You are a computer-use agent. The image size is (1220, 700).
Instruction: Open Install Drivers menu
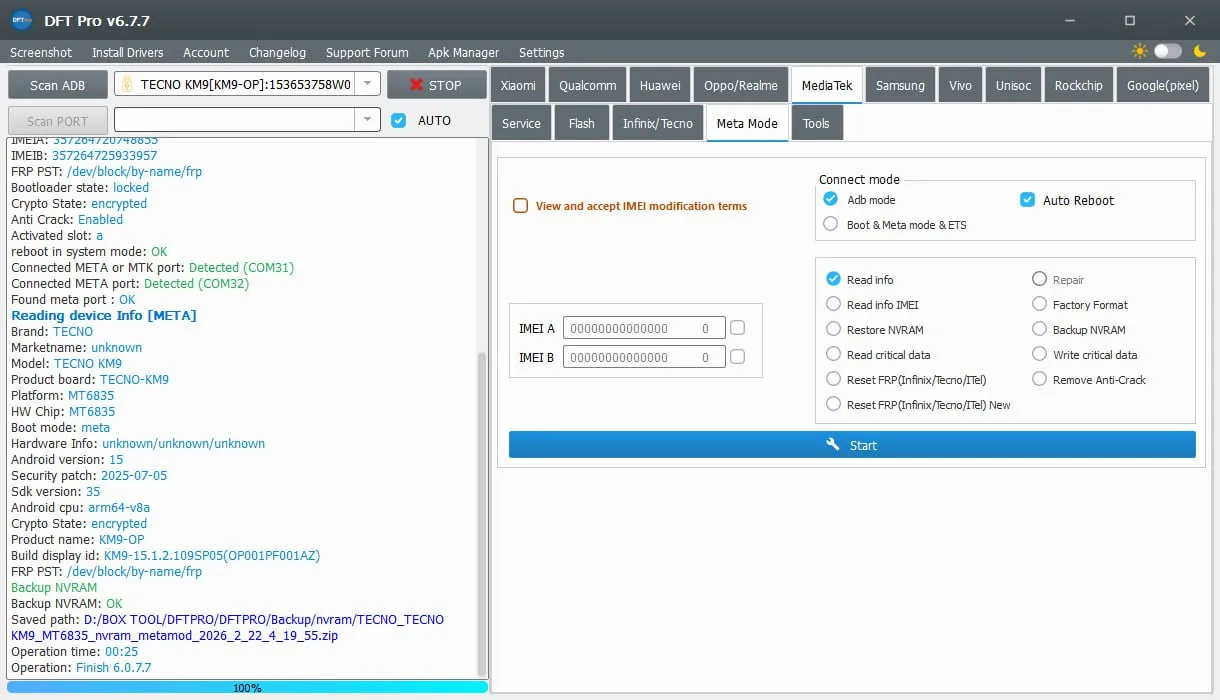pyautogui.click(x=128, y=52)
